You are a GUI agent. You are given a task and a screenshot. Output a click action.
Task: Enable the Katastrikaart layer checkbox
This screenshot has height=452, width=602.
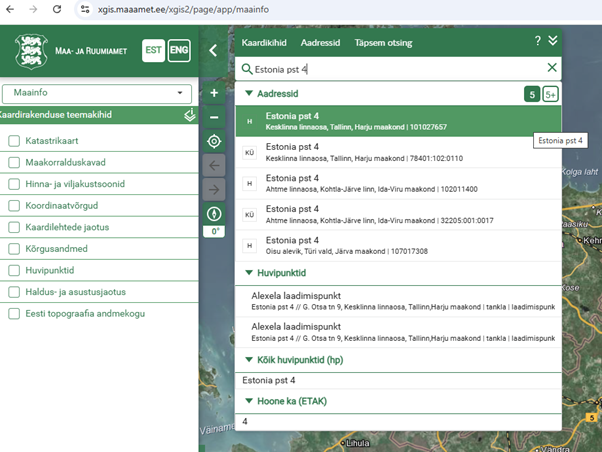[14, 141]
